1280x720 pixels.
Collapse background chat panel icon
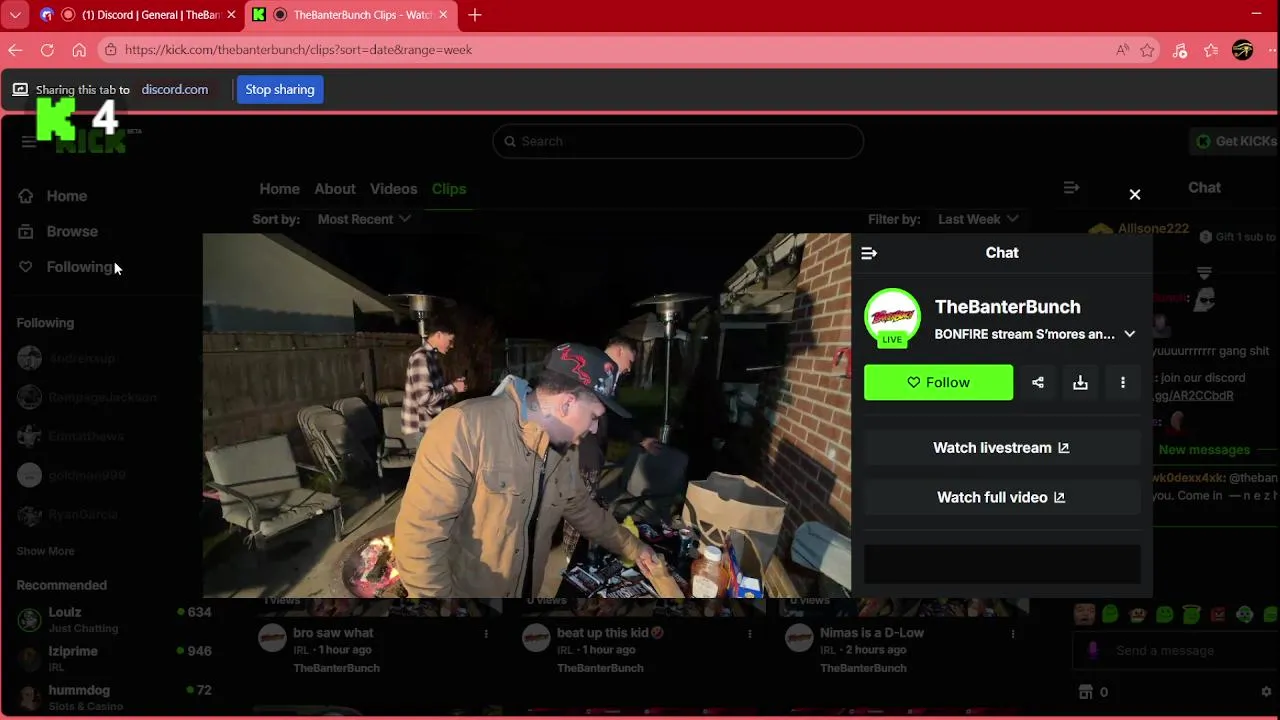tap(1071, 188)
